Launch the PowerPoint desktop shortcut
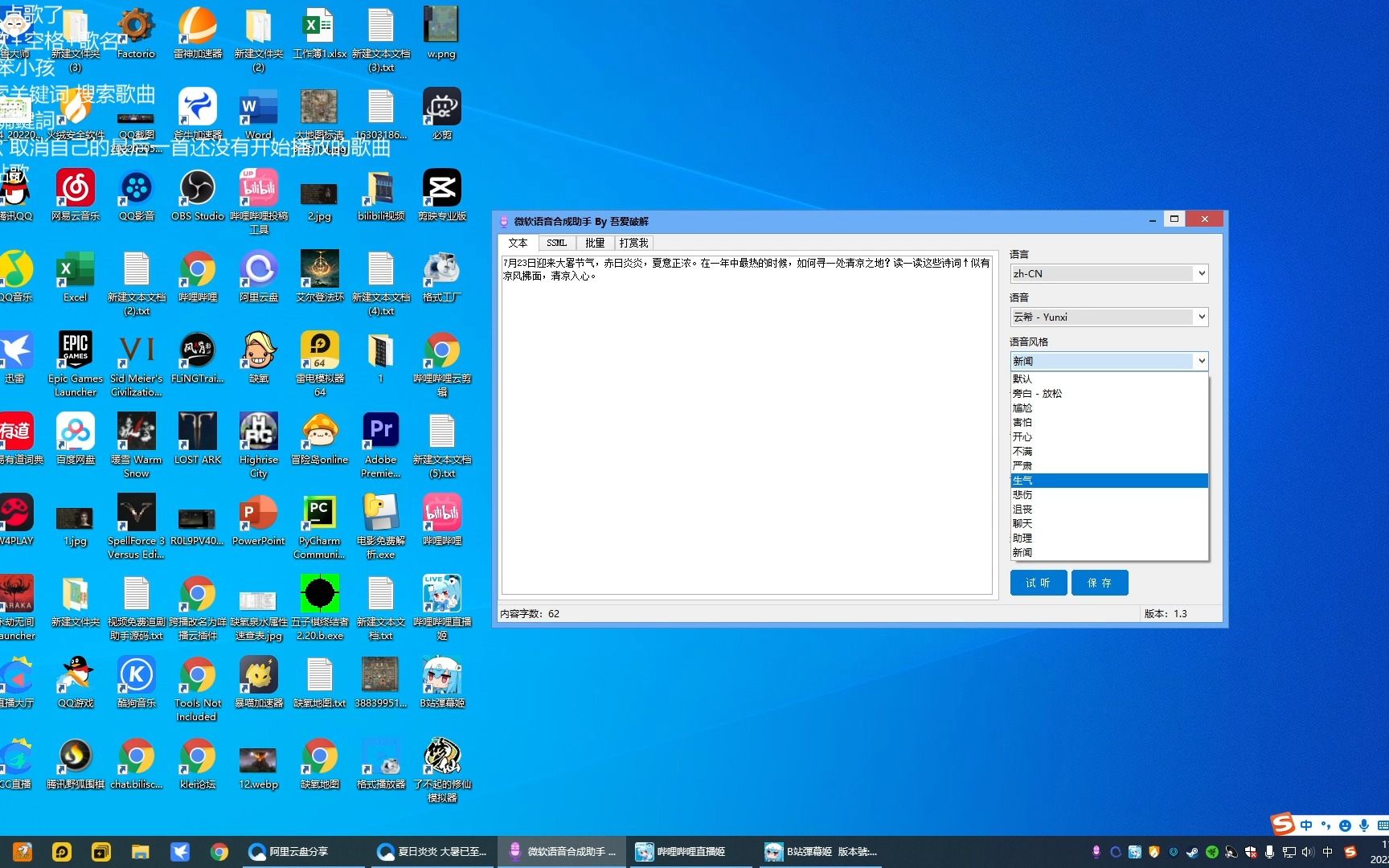Viewport: 1389px width, 868px height. point(259,520)
